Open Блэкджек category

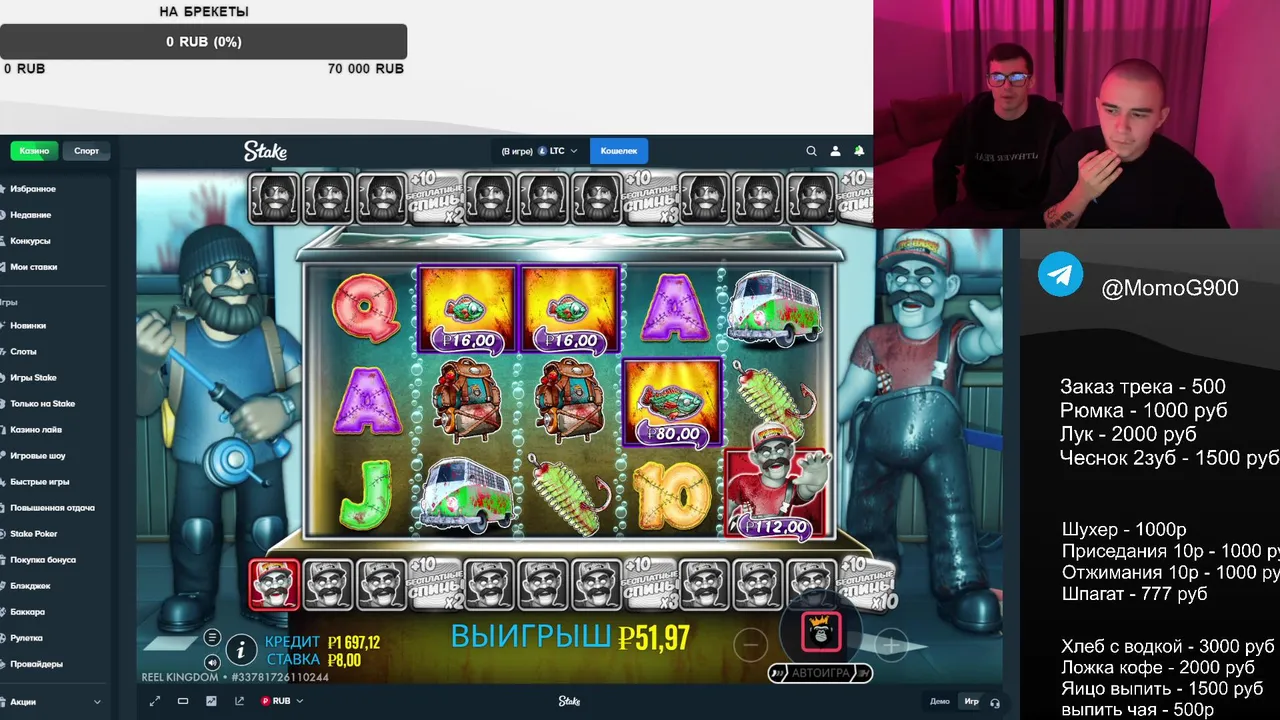[x=30, y=586]
